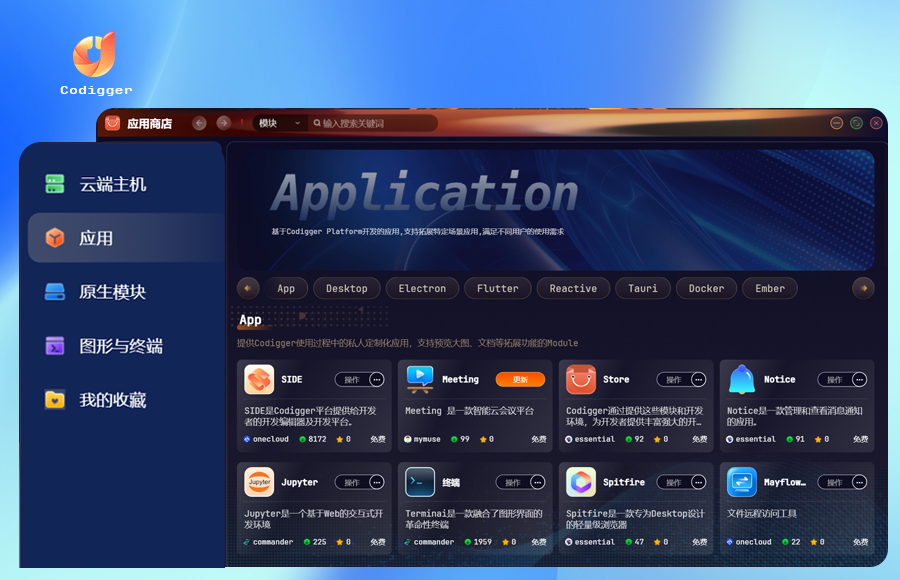Switch to the Desktop category tab
The height and width of the screenshot is (580, 900).
coord(347,288)
